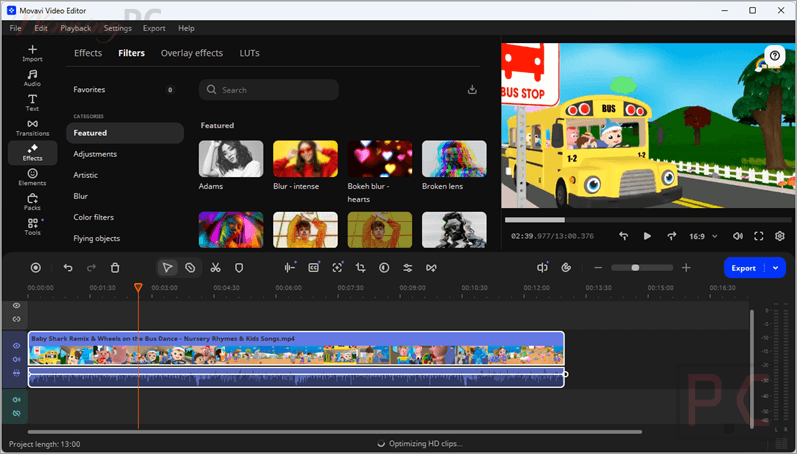
Task: Undo the last action in the timeline toolbar
Action: tap(68, 268)
